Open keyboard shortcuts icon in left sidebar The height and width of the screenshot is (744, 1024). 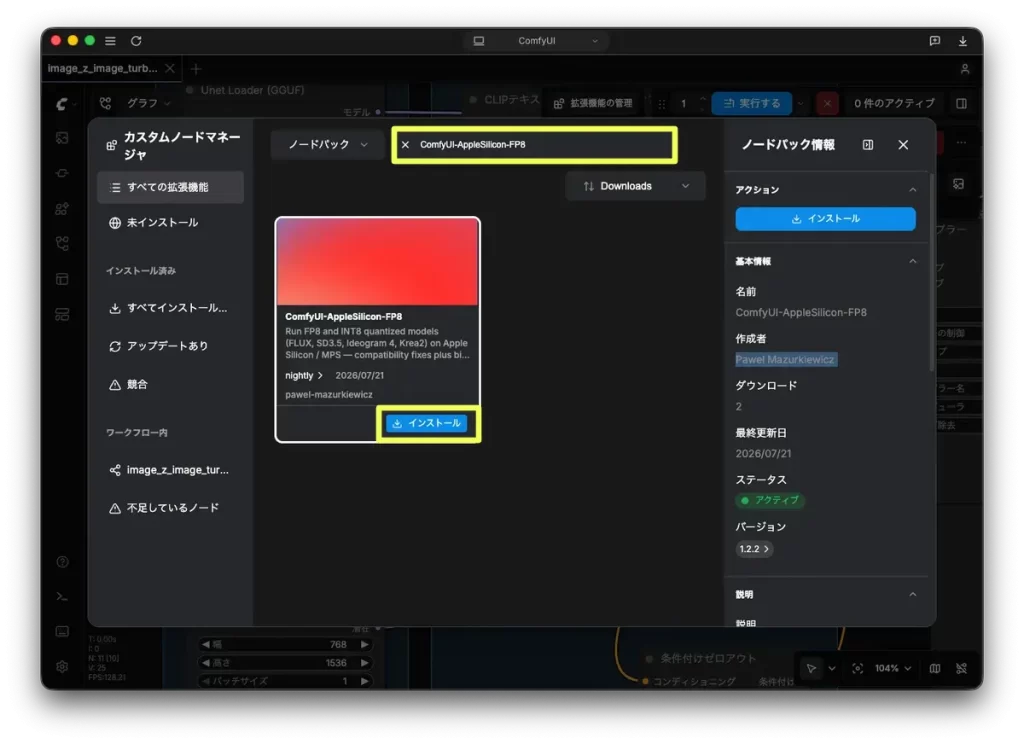62,632
